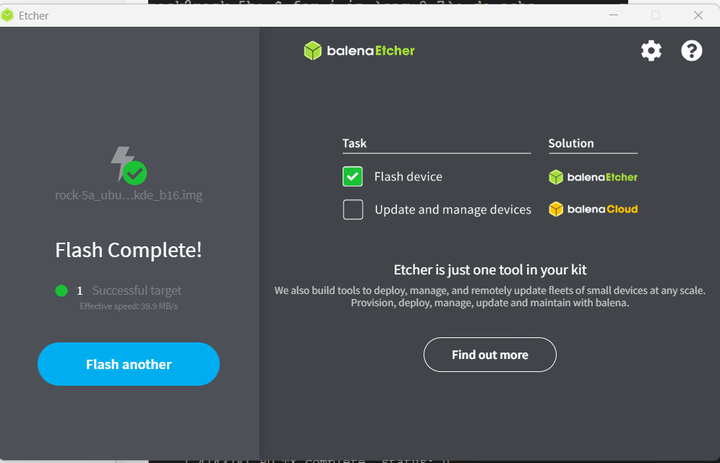Open the help question mark icon

click(692, 51)
